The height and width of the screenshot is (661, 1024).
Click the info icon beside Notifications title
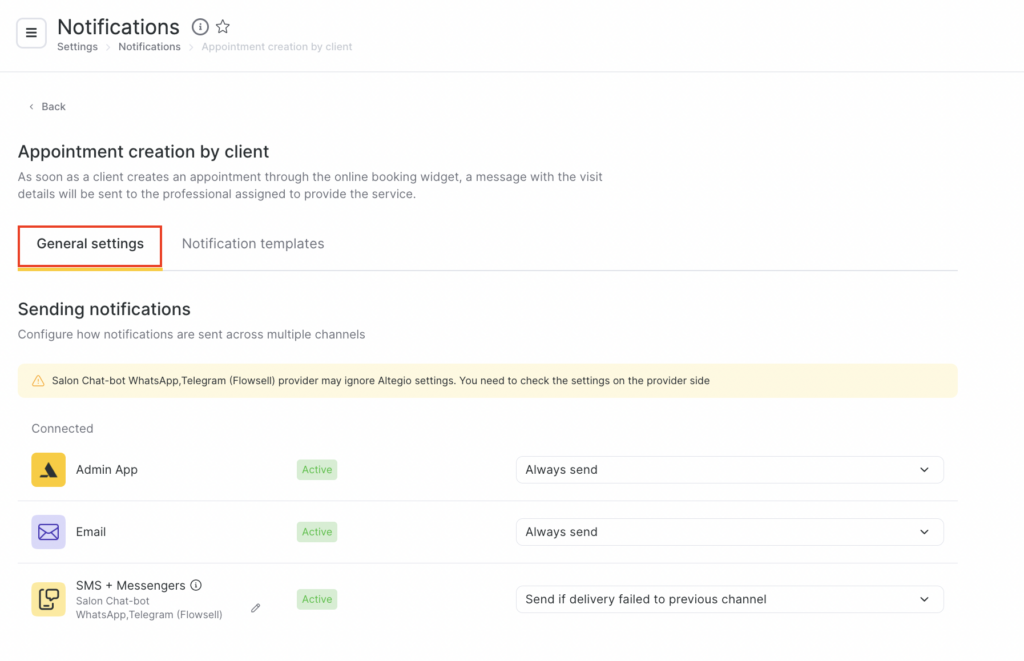[200, 27]
